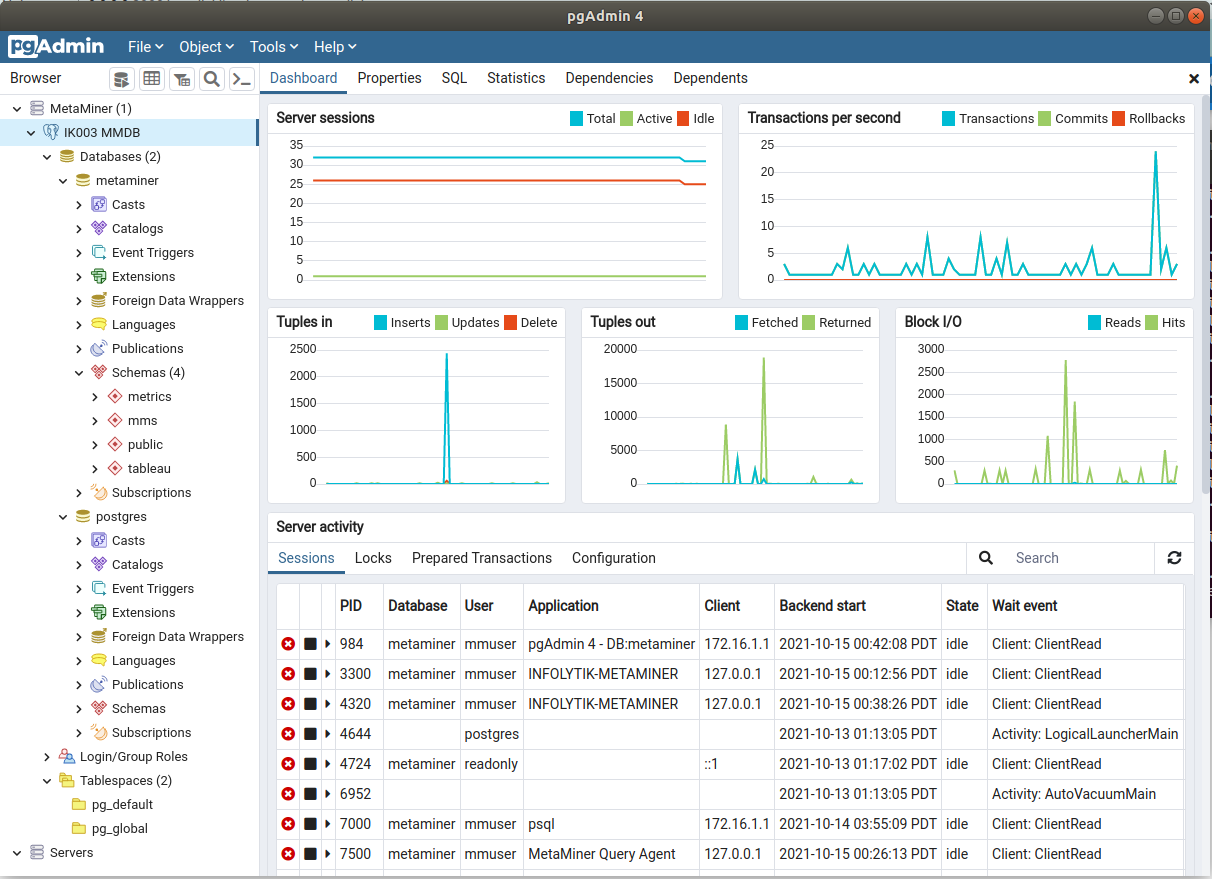1212x879 pixels.
Task: Open the File menu
Action: (x=145, y=47)
